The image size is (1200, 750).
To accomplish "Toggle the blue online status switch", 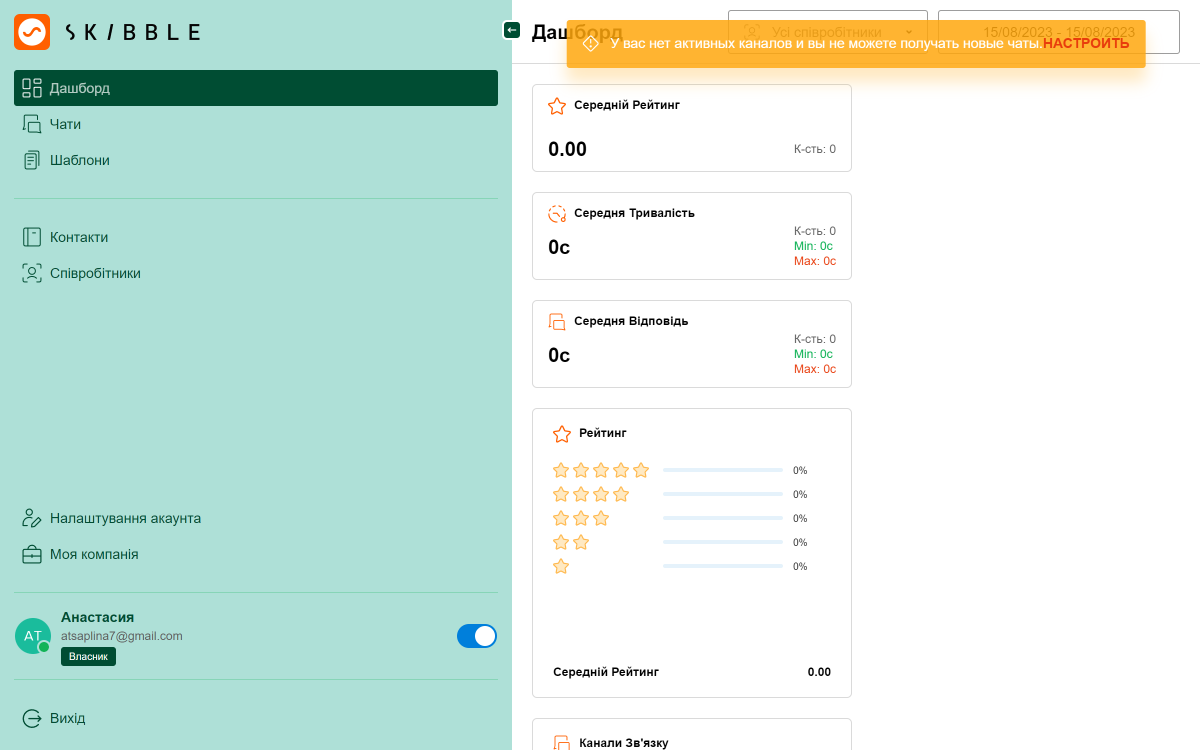I will (x=477, y=636).
